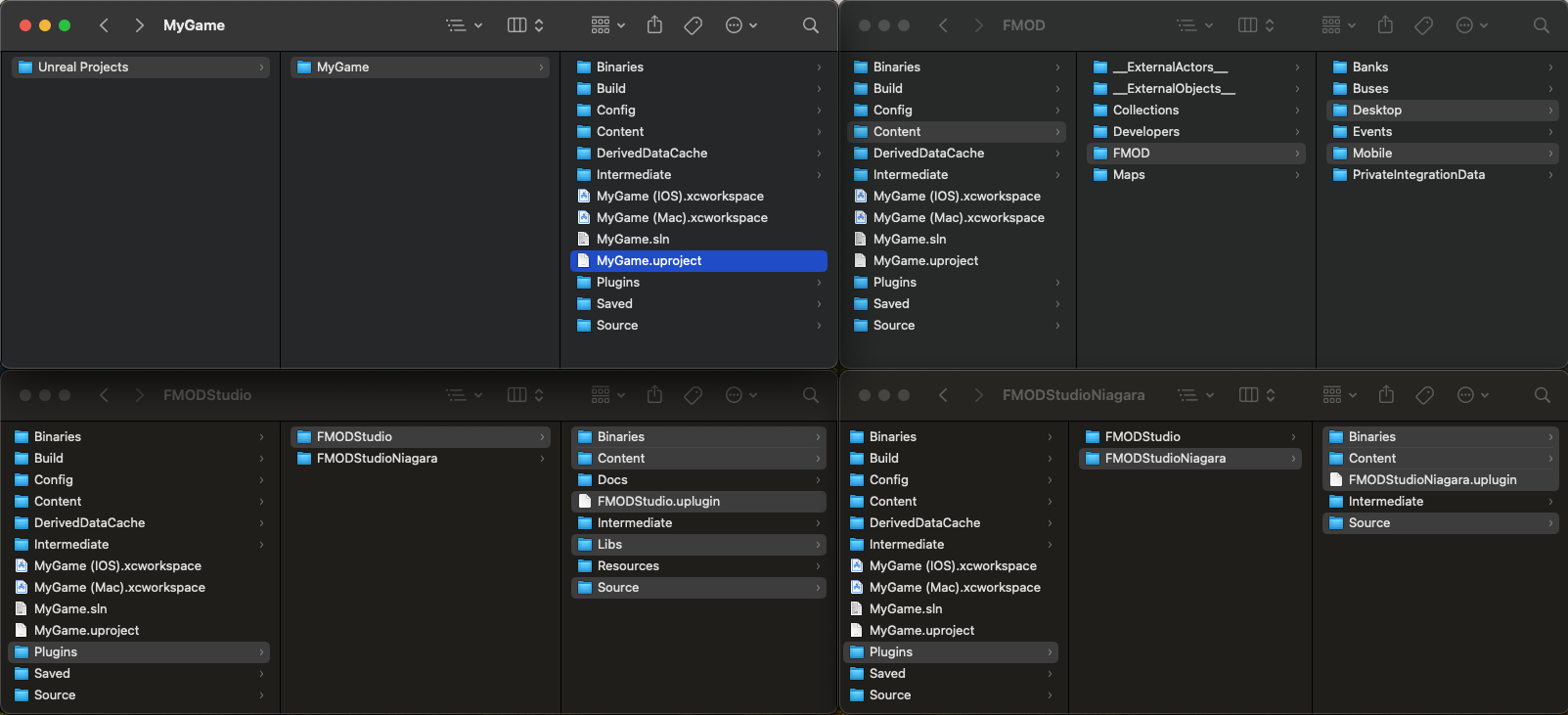
Task: Select Source folder in FMODStudioNiagara third column
Action: pos(1441,523)
